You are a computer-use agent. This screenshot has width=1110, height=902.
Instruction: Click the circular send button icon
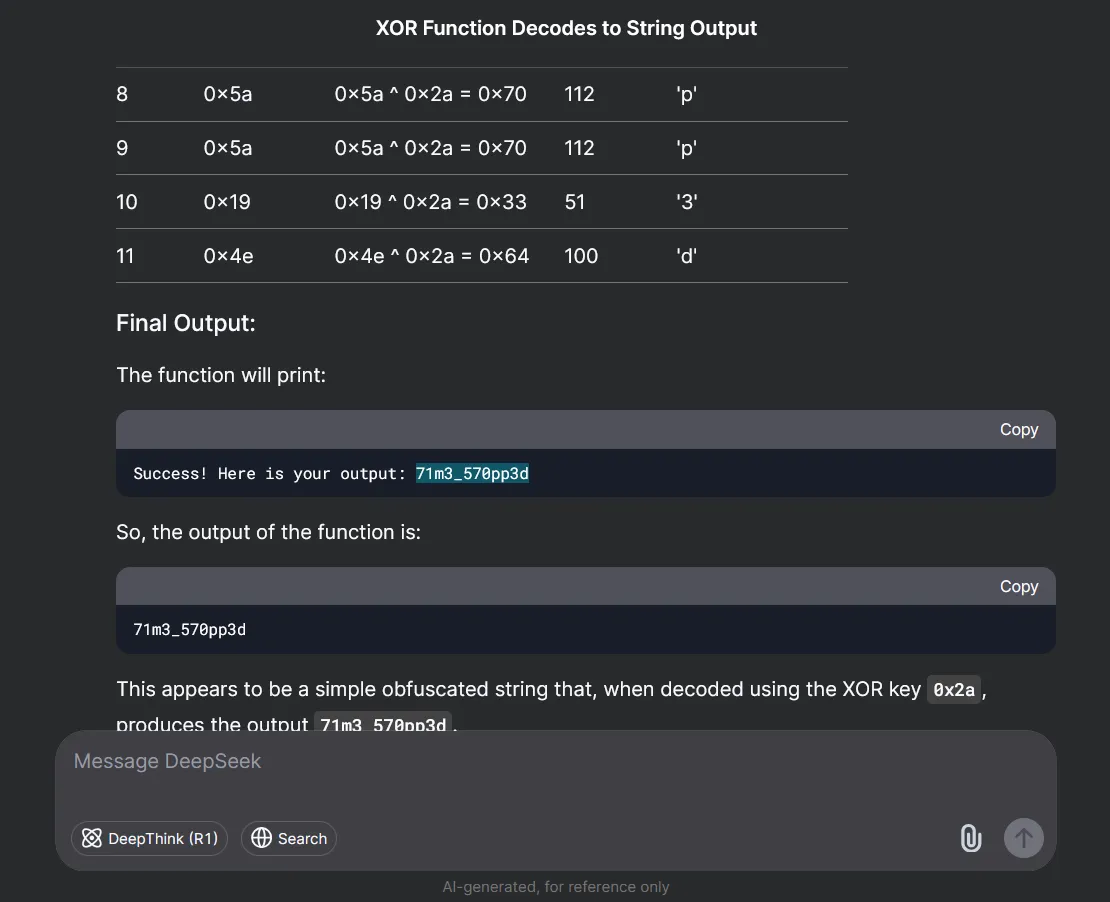1023,838
